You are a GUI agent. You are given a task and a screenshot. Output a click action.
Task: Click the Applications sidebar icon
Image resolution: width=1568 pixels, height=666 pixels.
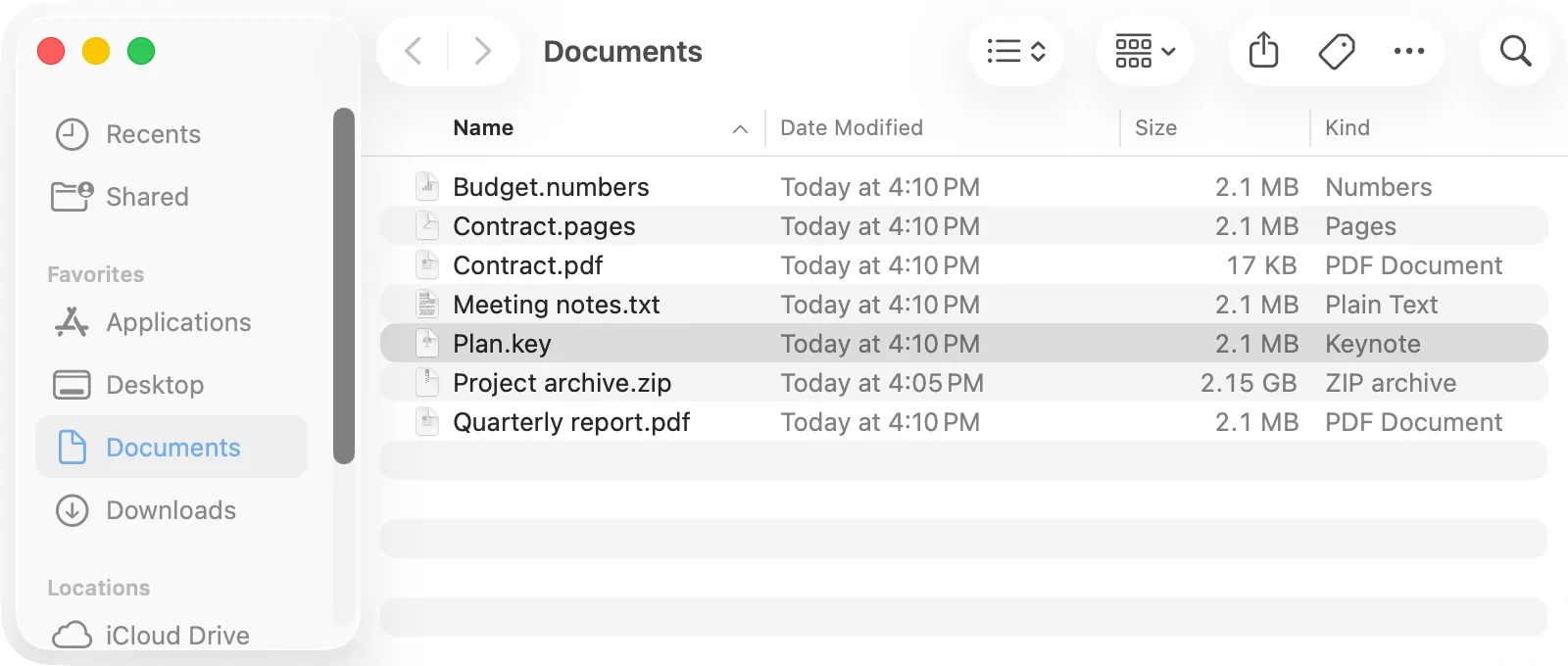pyautogui.click(x=72, y=322)
